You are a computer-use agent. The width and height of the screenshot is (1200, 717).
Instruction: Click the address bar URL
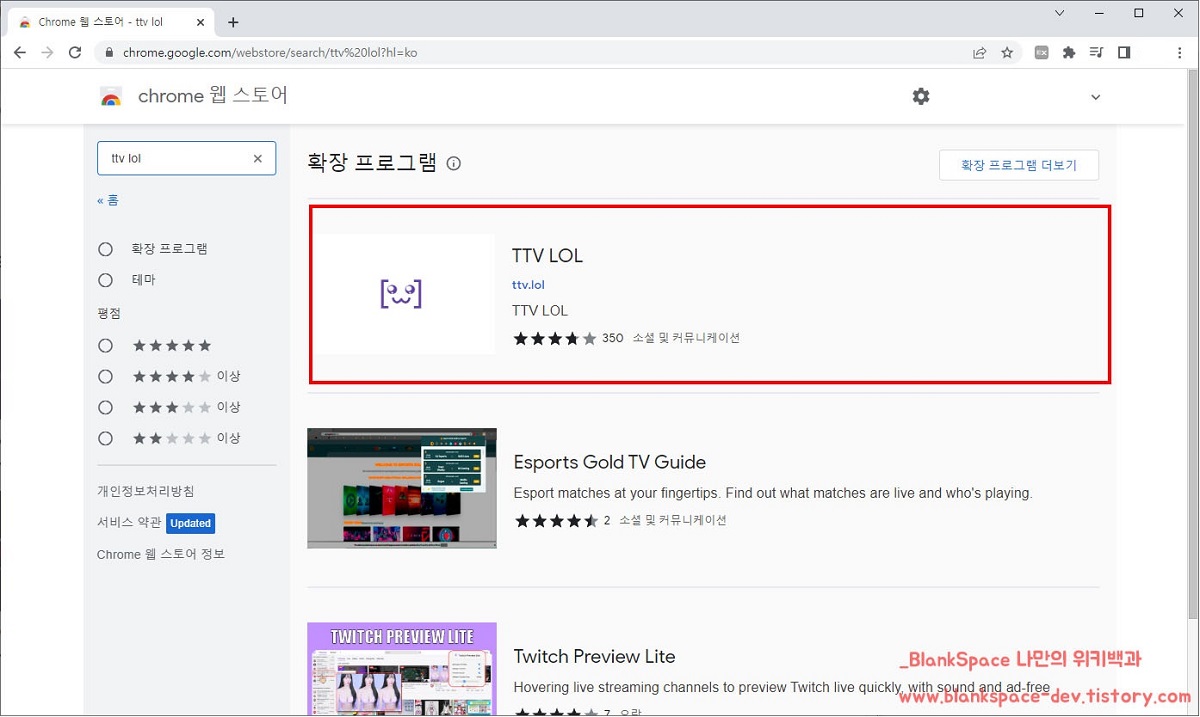(270, 53)
